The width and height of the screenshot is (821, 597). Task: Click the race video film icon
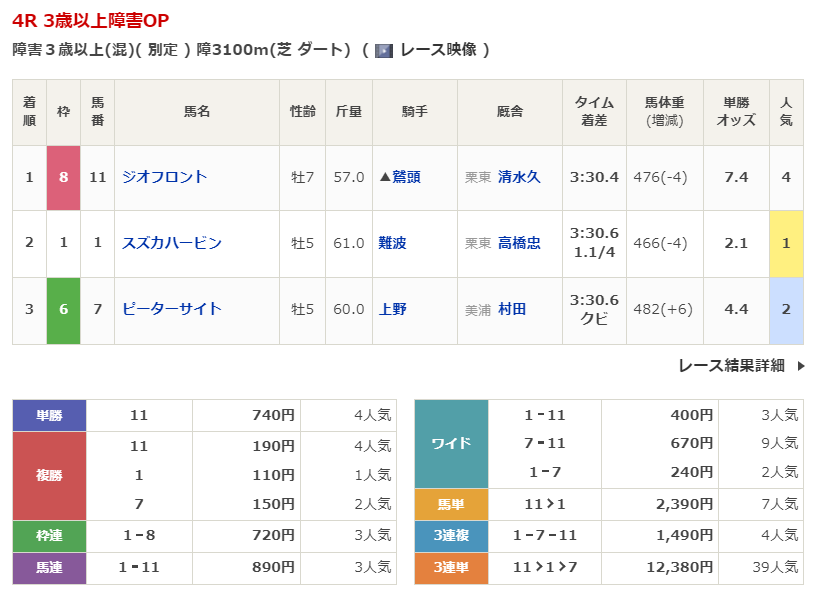384,50
